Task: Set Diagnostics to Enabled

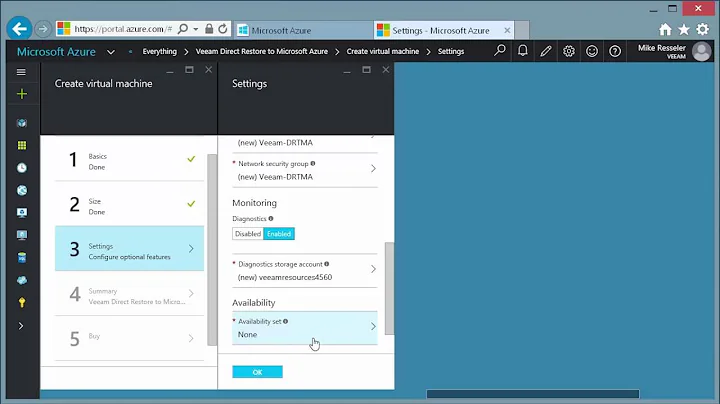Action: (x=279, y=234)
